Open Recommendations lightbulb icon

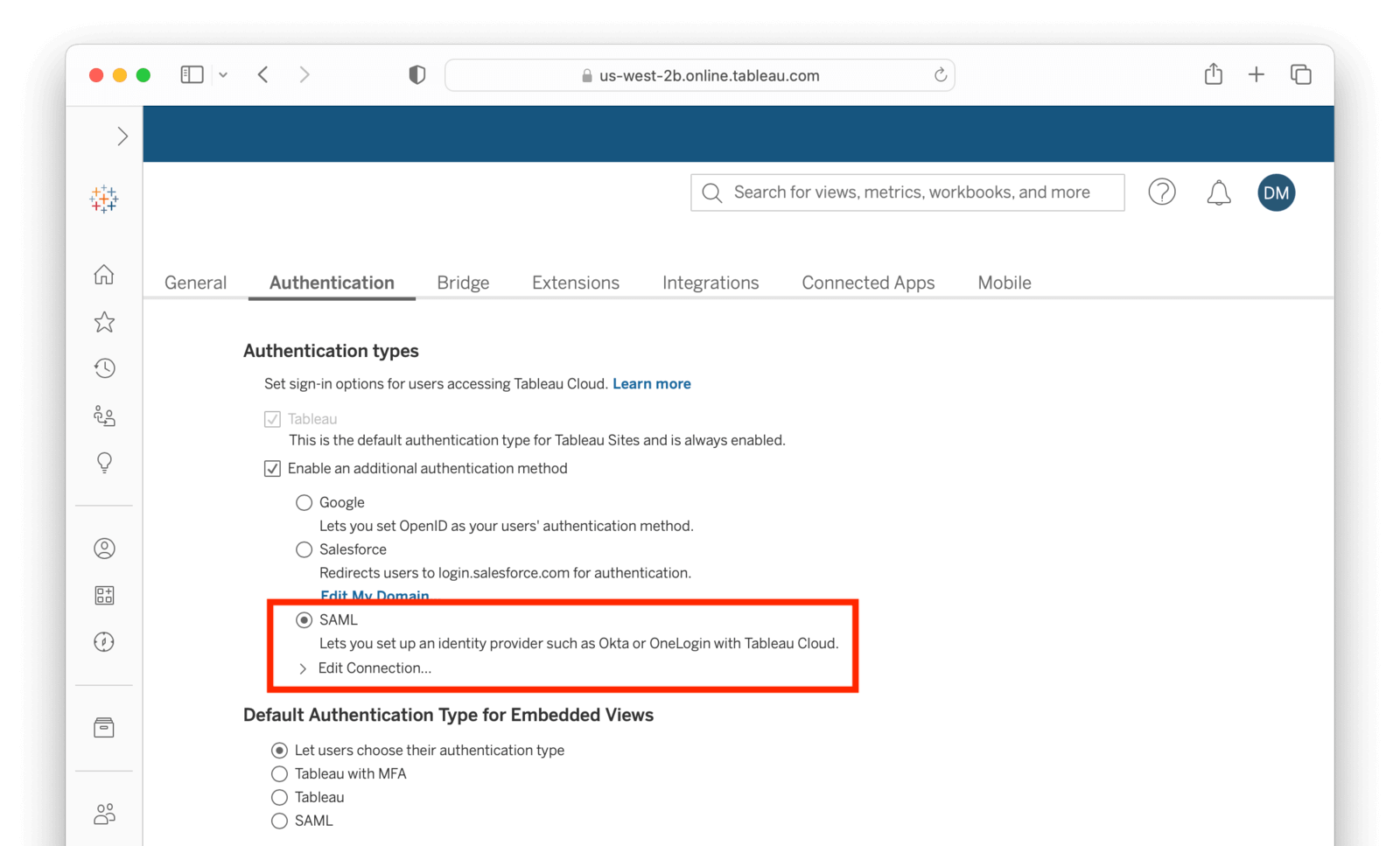pos(104,462)
